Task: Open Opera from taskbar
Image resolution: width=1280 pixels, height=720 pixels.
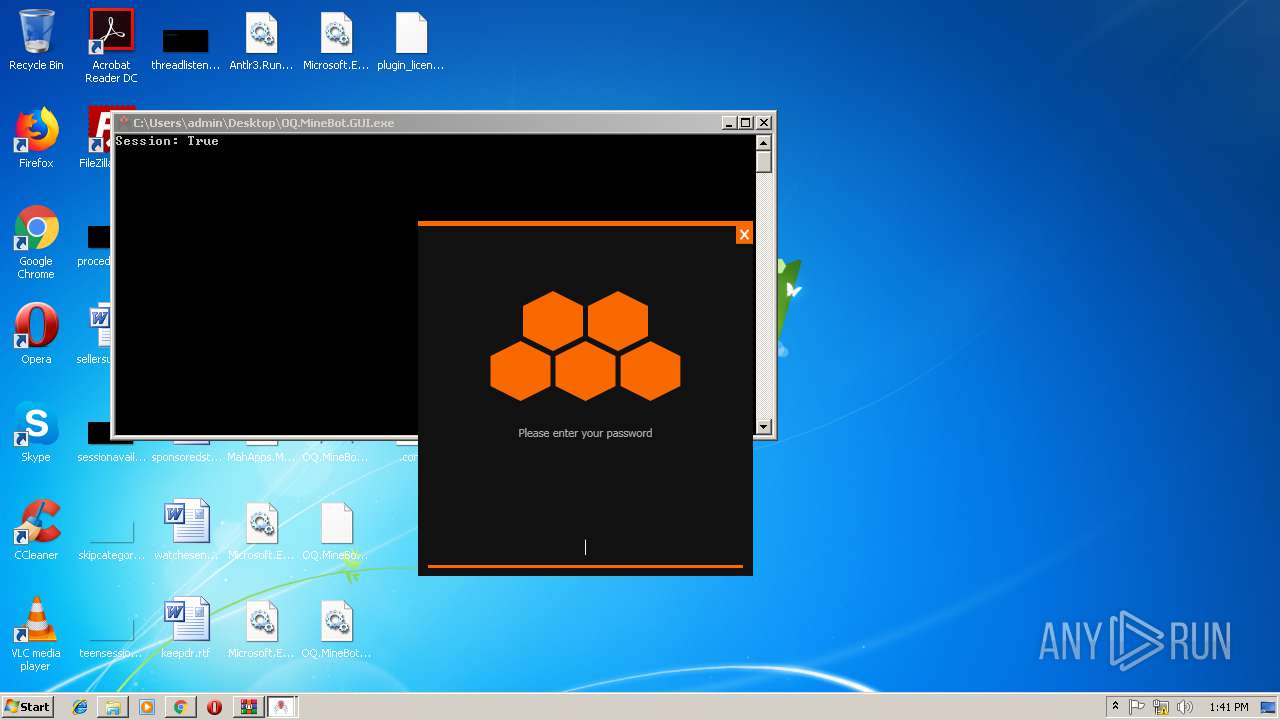Action: (214, 707)
